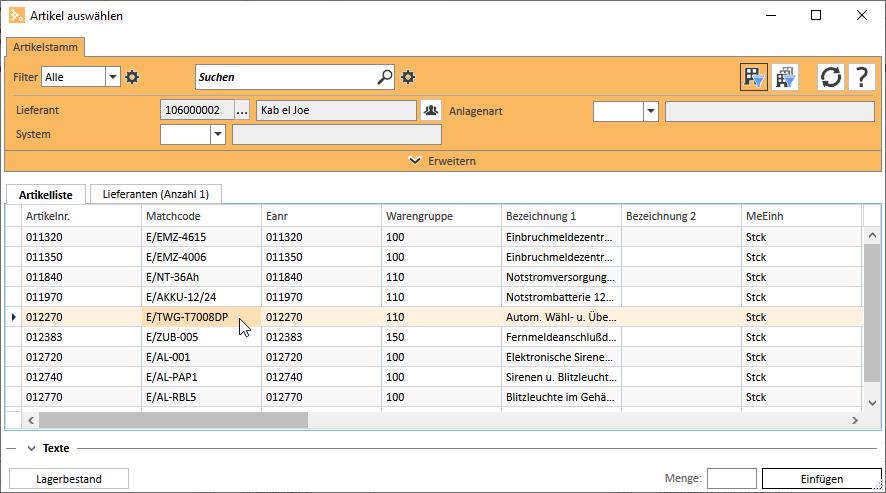886x493 pixels.
Task: Sort by the Warengruppe column header
Action: coord(441,216)
